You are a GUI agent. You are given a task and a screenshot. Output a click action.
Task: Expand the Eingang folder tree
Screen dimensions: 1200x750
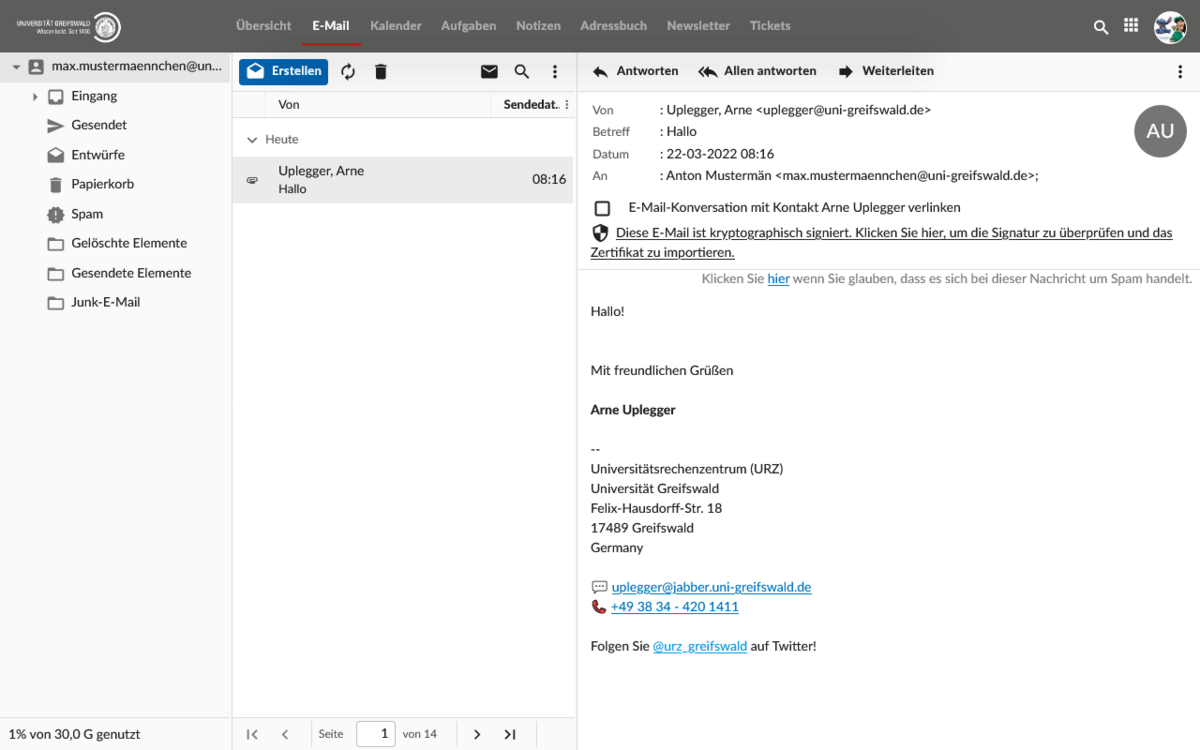point(35,97)
